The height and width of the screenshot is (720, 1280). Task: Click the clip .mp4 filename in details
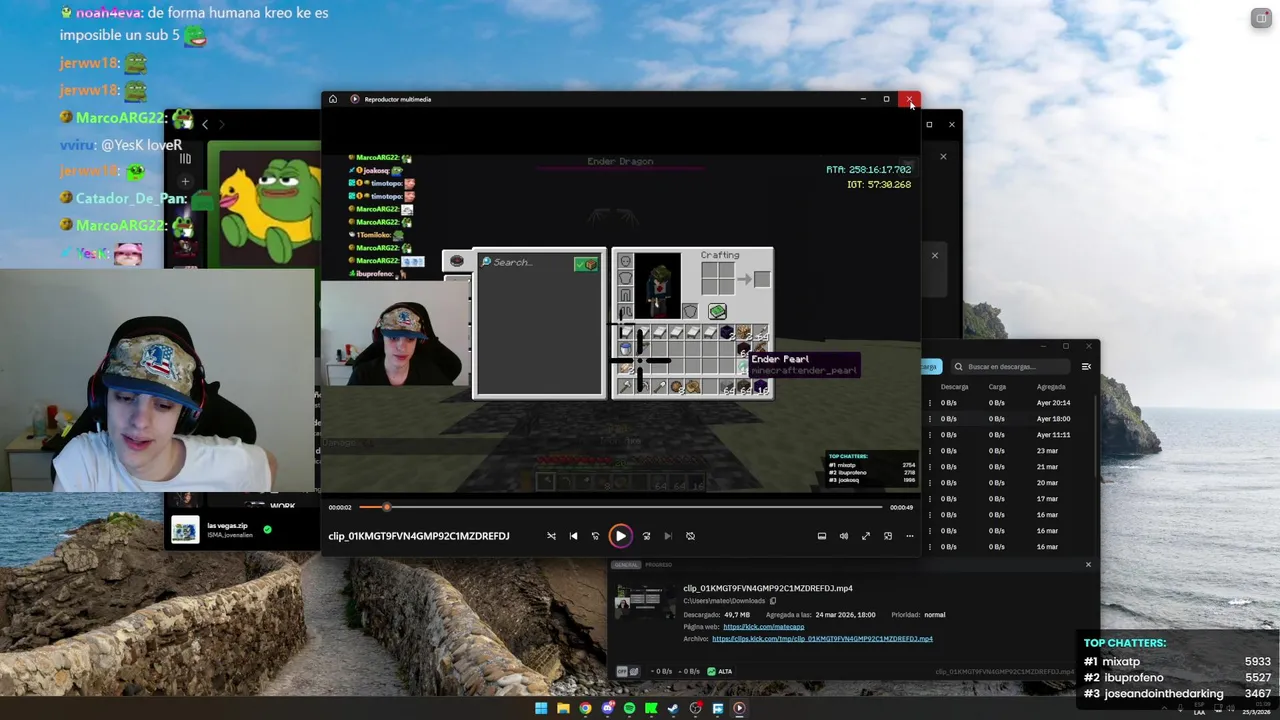(768, 588)
